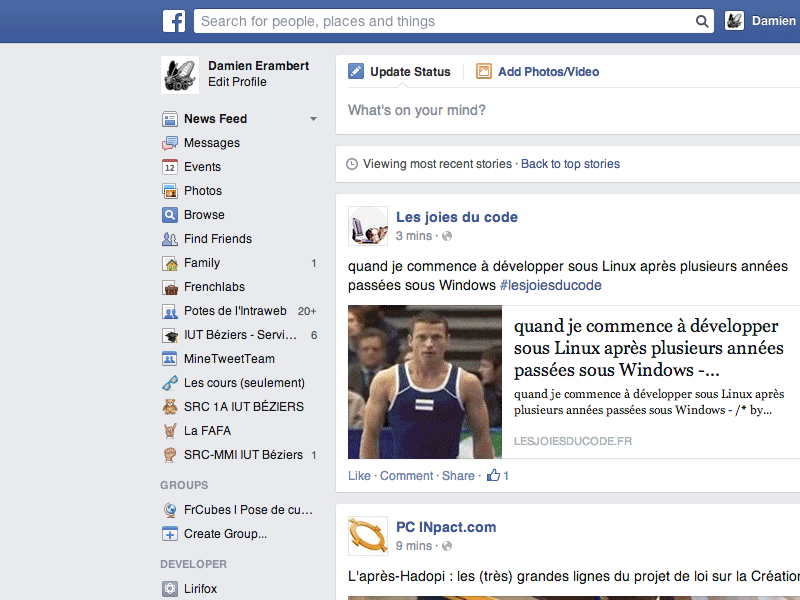Click the Find Friends icon
800x600 pixels.
tap(170, 238)
